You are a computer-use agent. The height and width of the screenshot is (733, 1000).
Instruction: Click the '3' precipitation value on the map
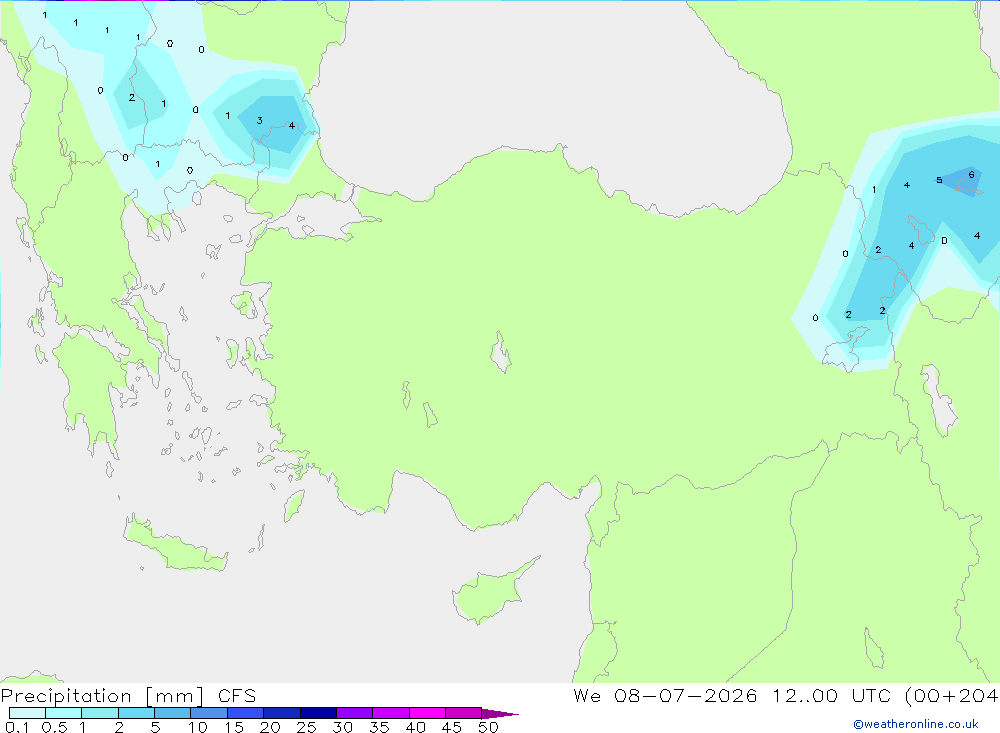(x=260, y=120)
